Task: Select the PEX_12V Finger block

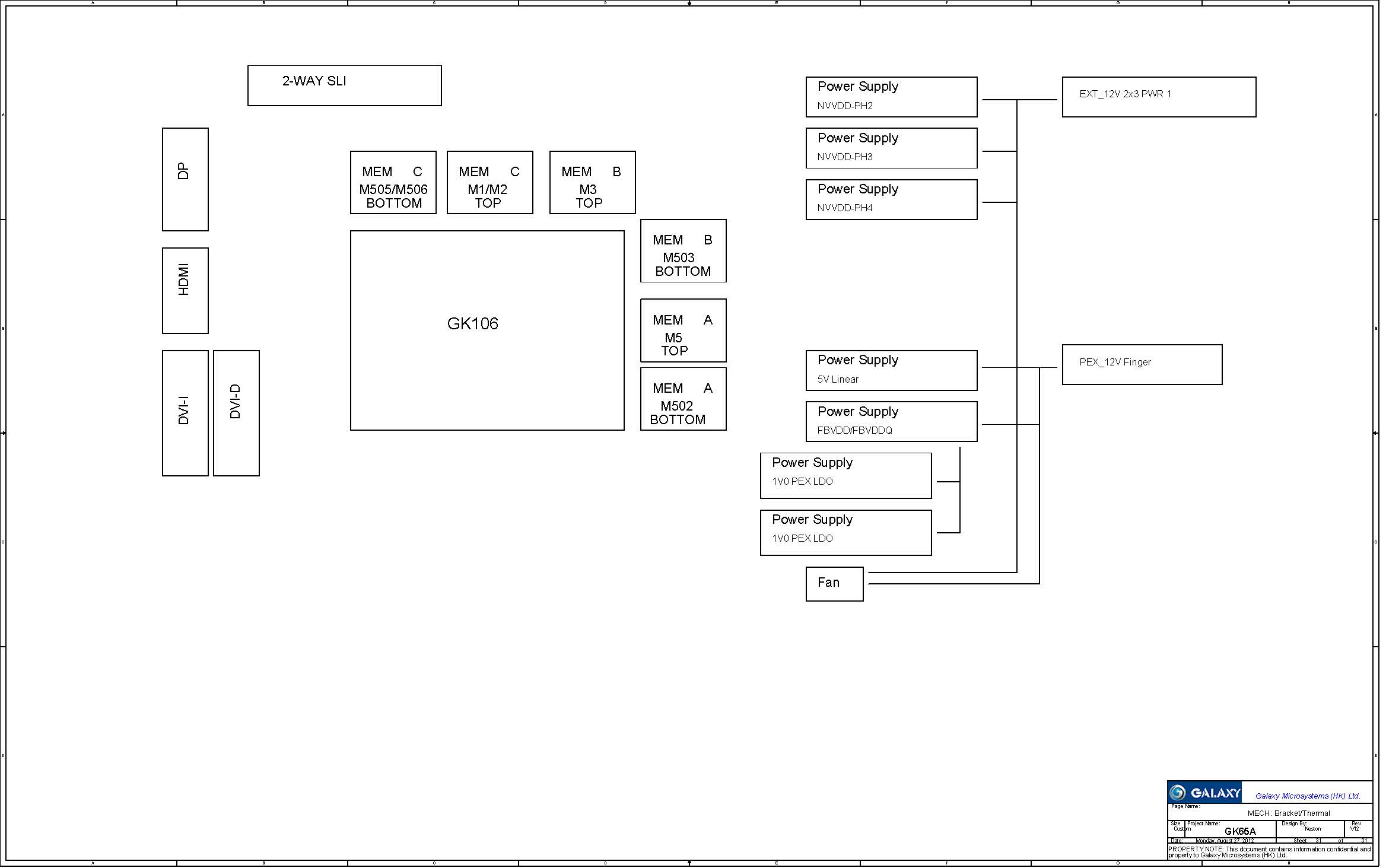Action: point(1142,364)
